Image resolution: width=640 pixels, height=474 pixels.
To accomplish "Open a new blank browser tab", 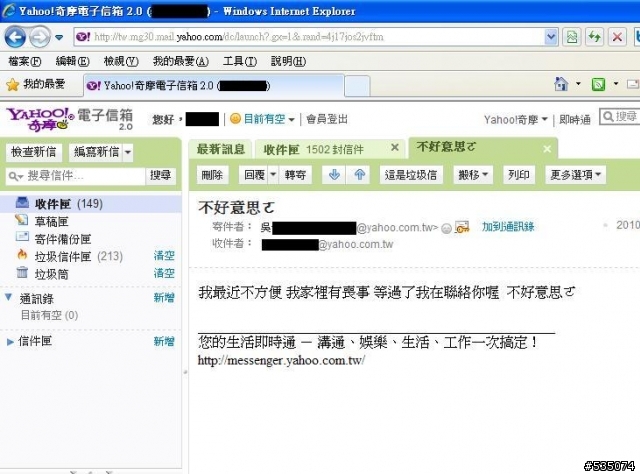I will (x=357, y=86).
